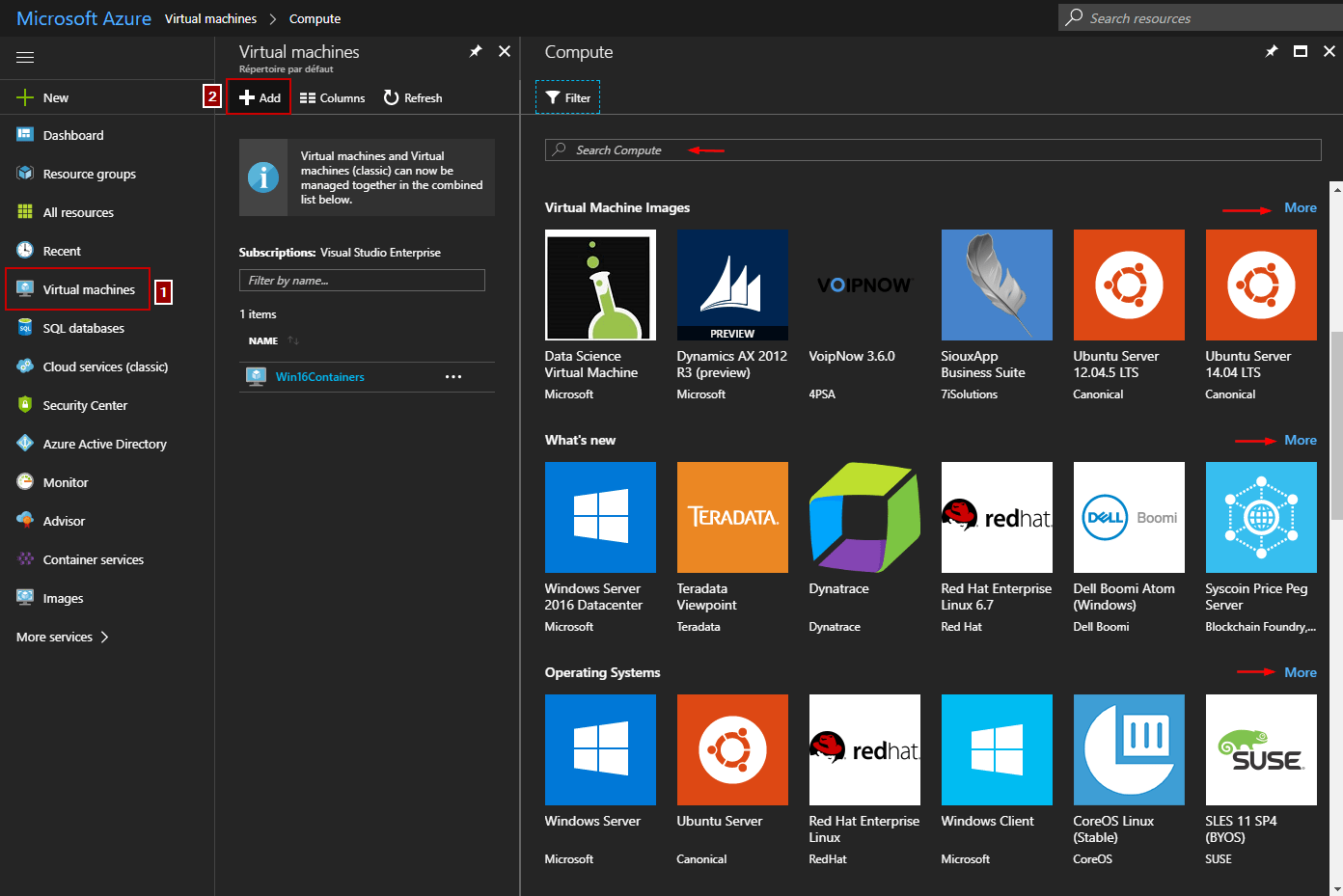Click the Filter by name field
Image resolution: width=1343 pixels, height=896 pixels.
362,280
